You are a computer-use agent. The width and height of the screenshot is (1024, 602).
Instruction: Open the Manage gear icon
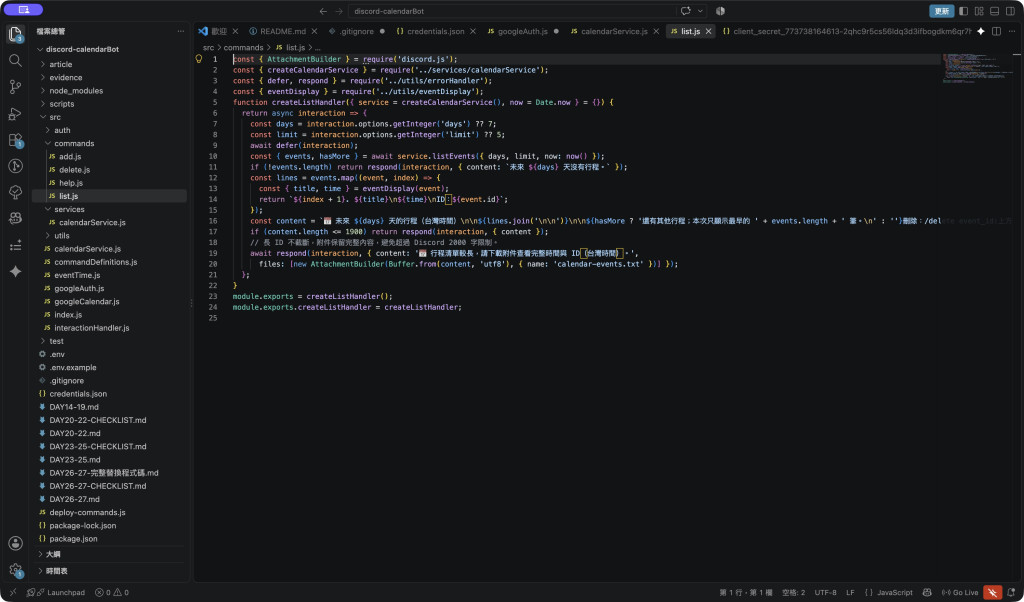(x=15, y=569)
